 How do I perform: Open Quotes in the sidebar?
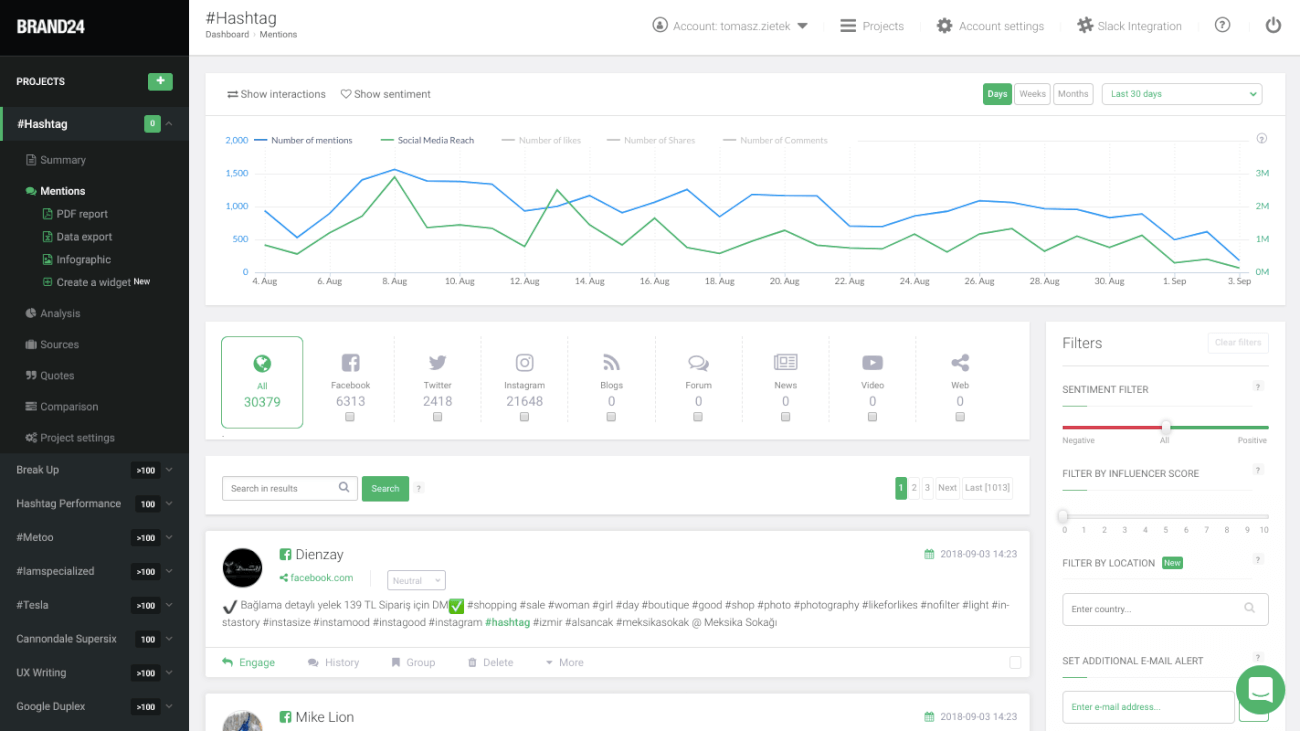click(50, 375)
